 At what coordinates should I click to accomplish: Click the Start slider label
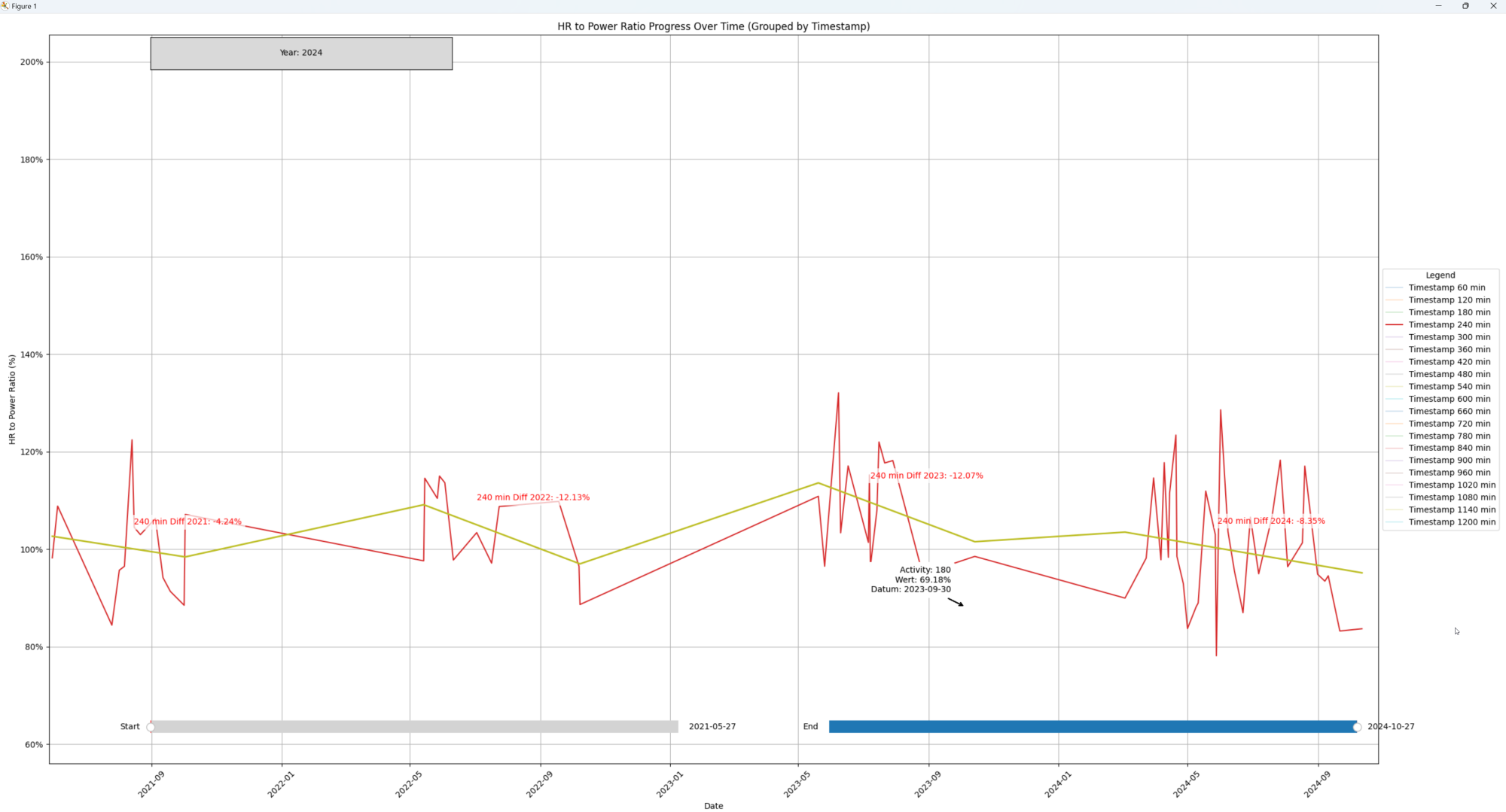point(130,727)
